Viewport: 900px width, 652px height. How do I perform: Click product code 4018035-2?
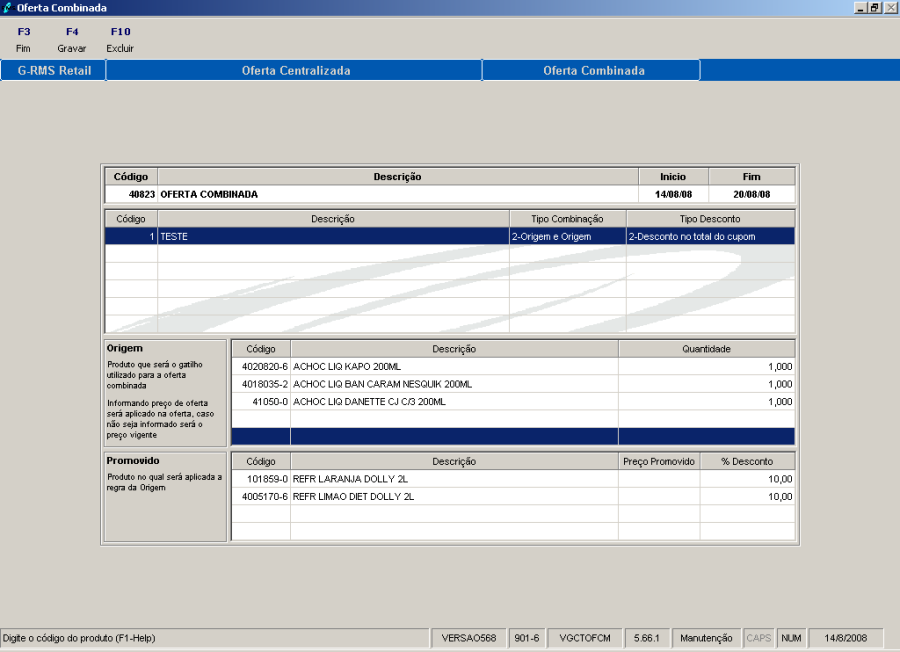pyautogui.click(x=261, y=384)
